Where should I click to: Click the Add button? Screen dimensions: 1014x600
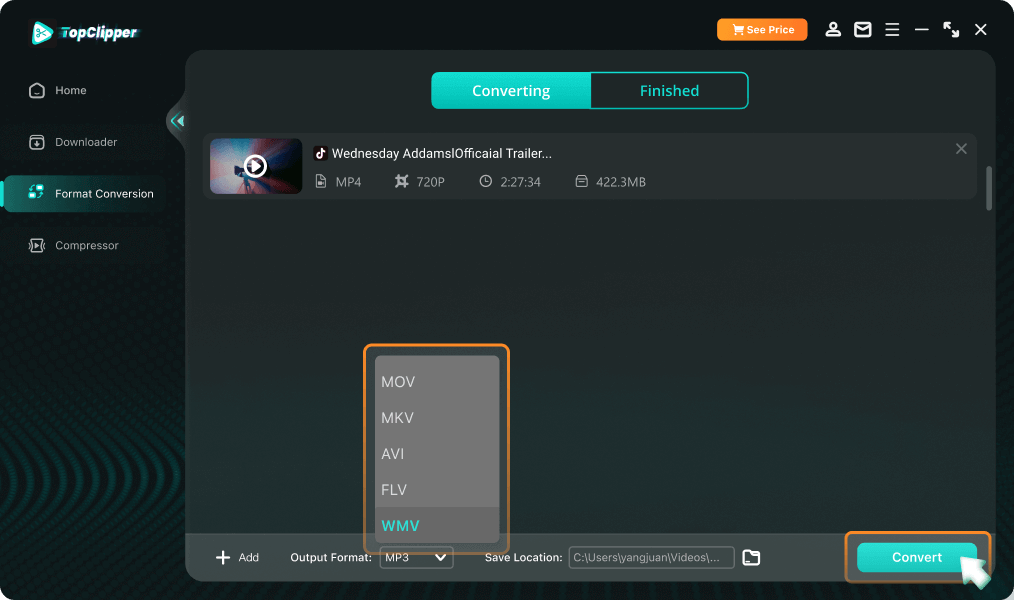[x=237, y=557]
